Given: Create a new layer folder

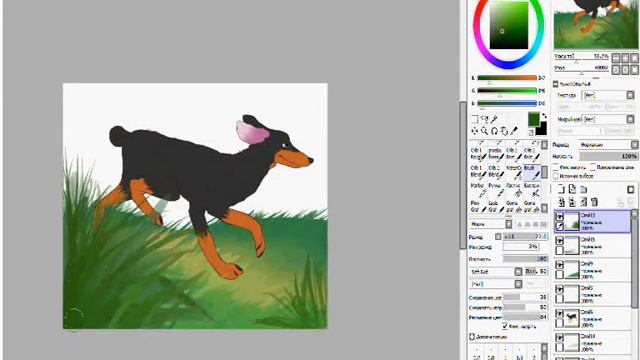Looking at the screenshot, I should [x=584, y=189].
